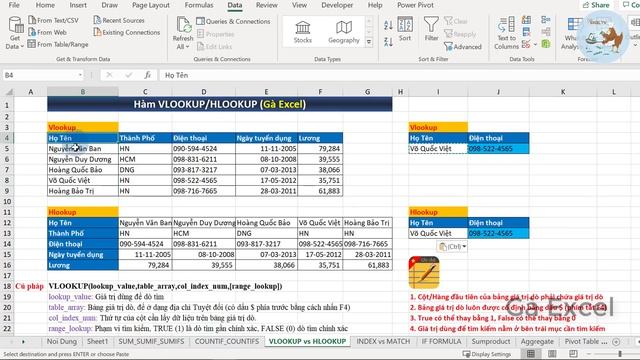
Task: Open the Developer ribbon tab
Action: coord(337,5)
